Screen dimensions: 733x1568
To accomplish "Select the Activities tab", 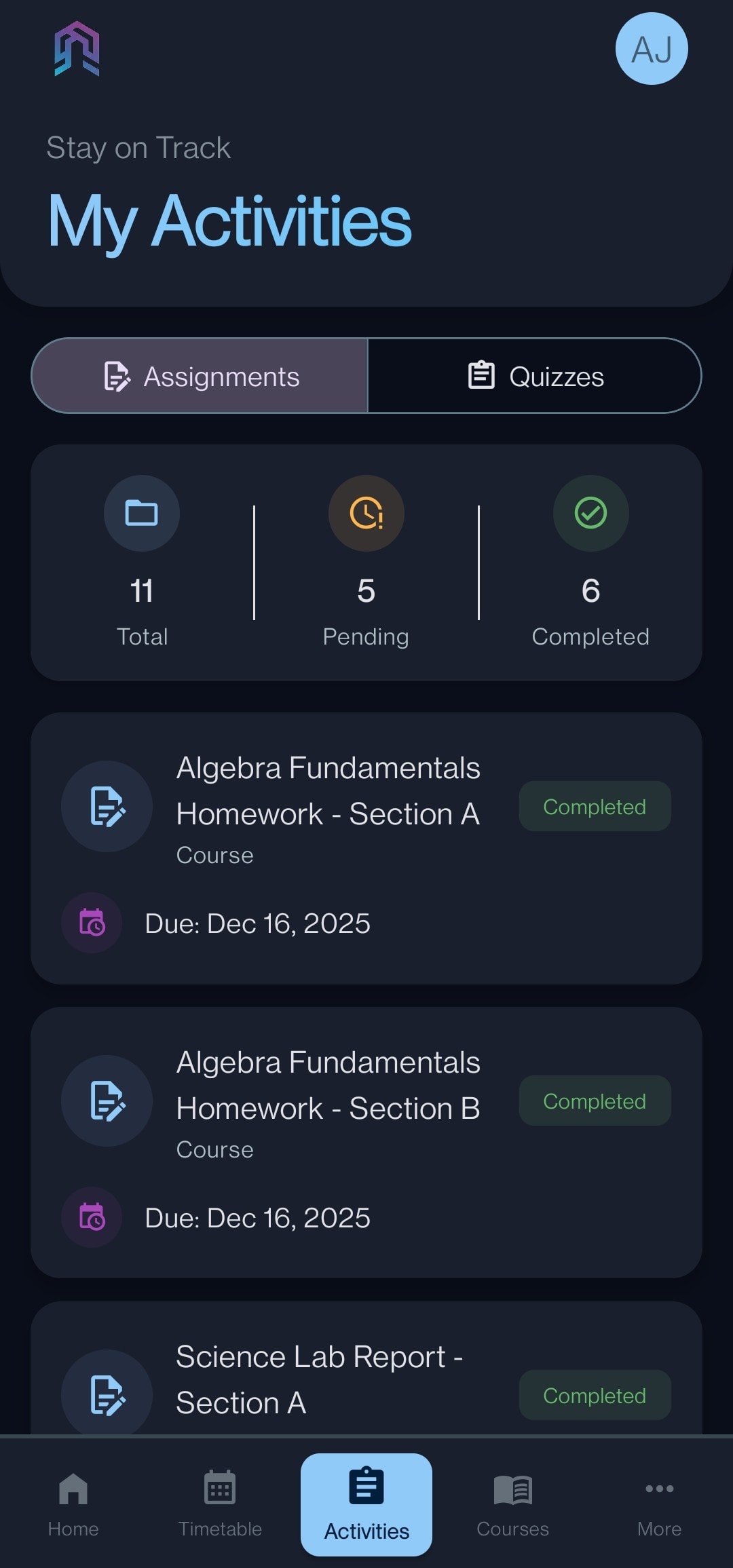I will (366, 1504).
